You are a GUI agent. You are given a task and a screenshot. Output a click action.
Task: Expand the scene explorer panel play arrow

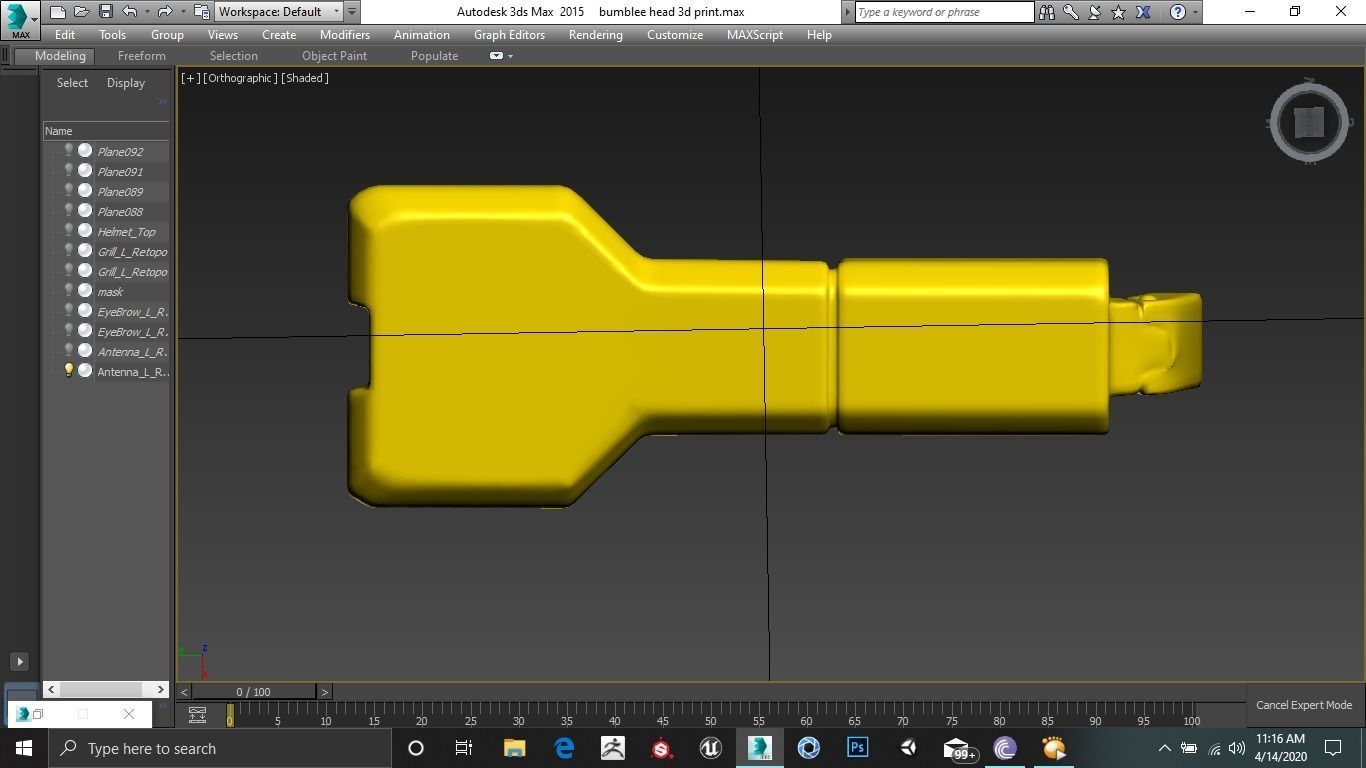[x=19, y=661]
